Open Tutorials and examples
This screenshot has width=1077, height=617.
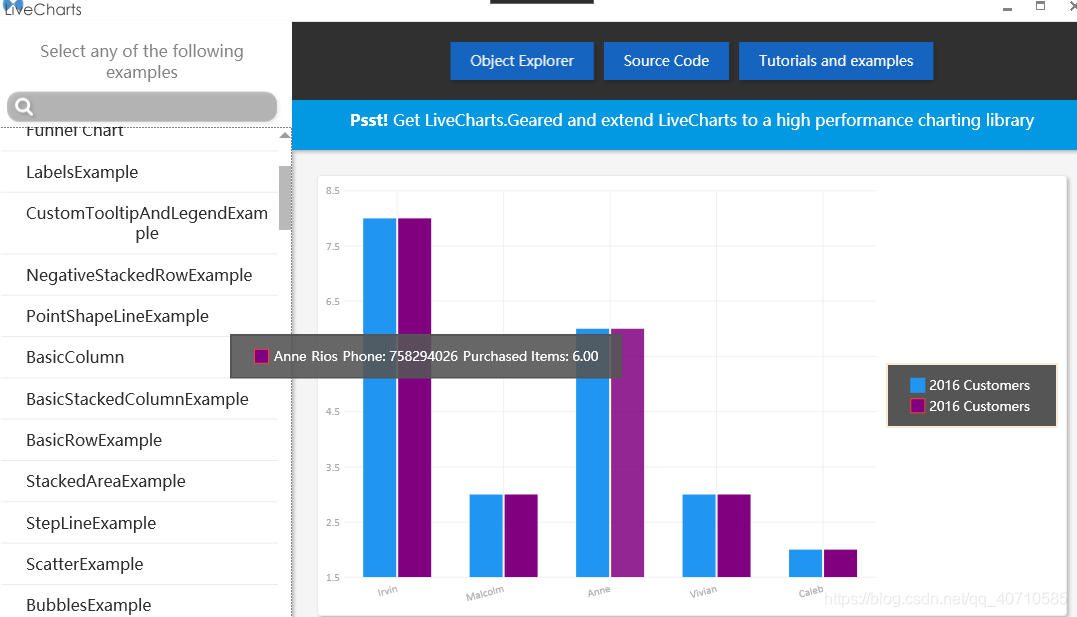click(x=835, y=60)
